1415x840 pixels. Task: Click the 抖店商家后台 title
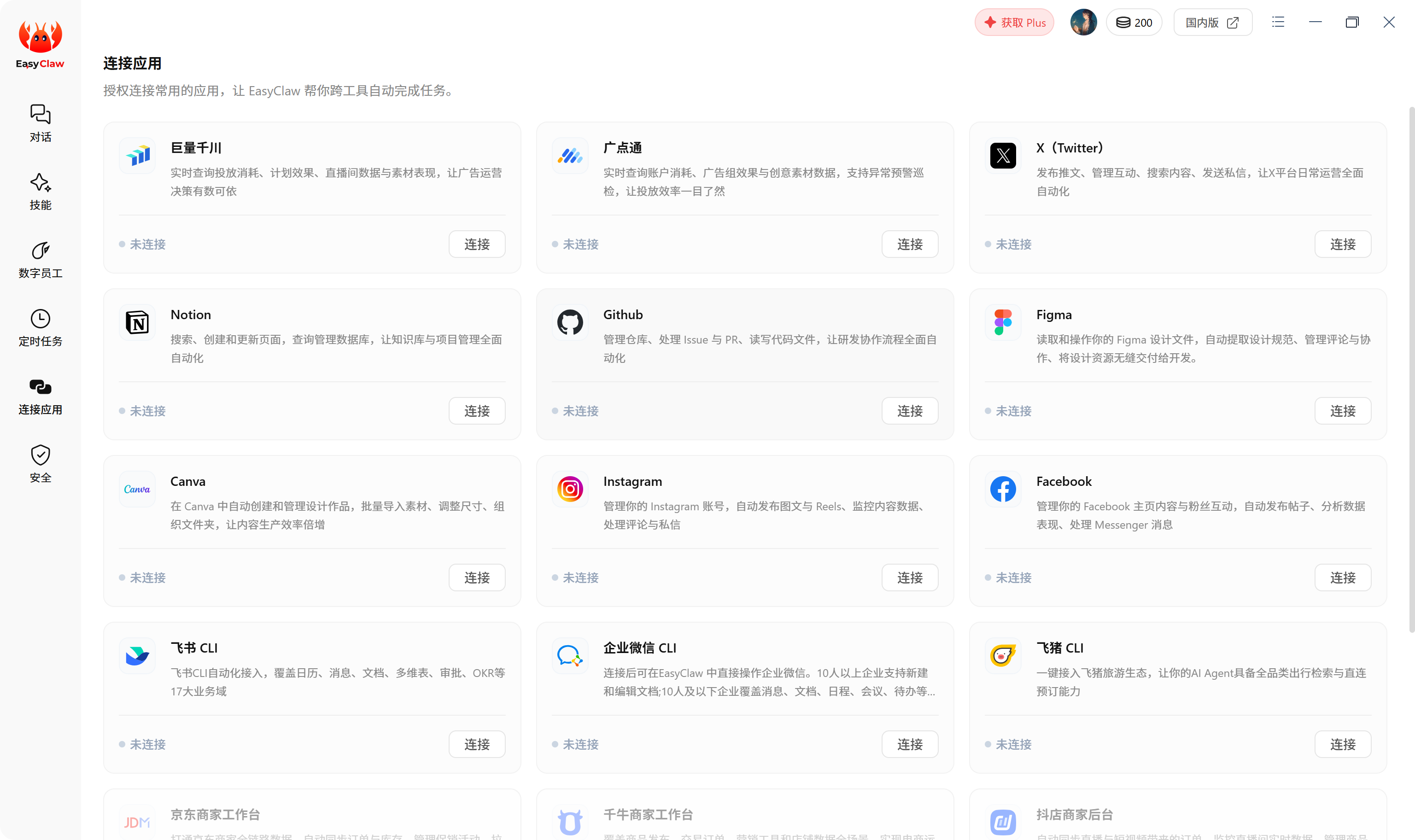(1075, 815)
